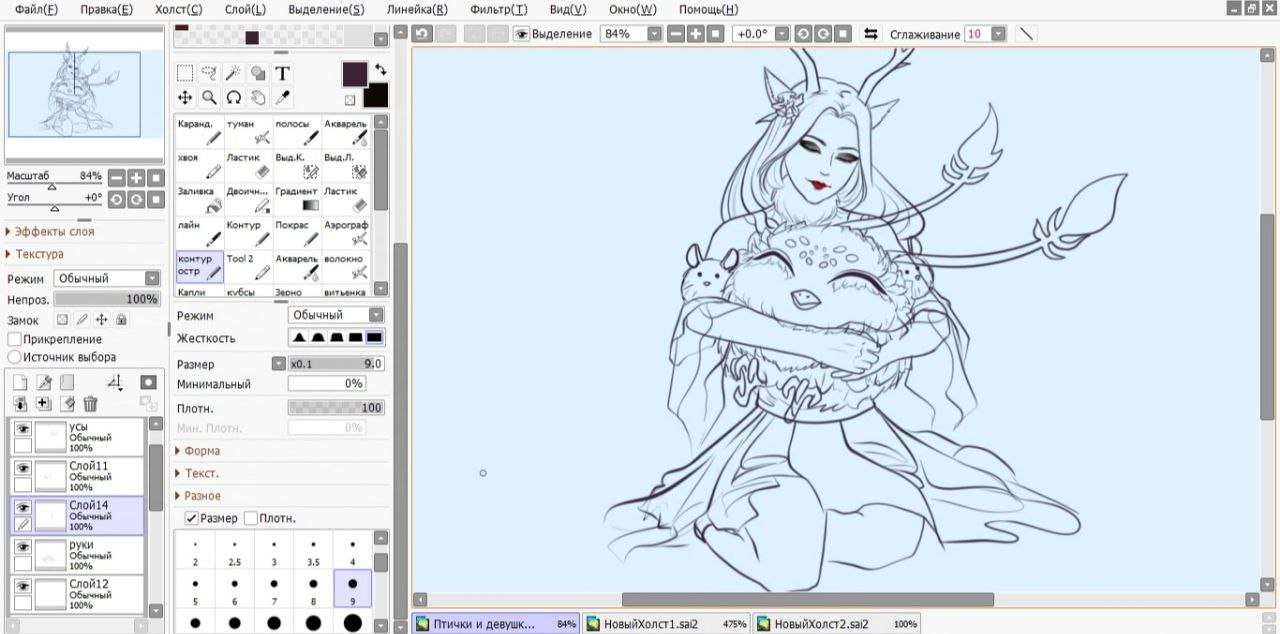This screenshot has width=1280, height=634.
Task: Expand the Эффекты слоя section
Action: [50, 231]
